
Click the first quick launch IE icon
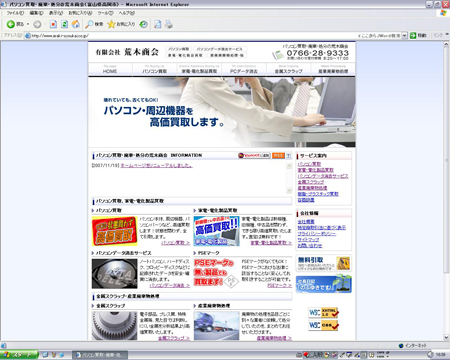pos(46,355)
